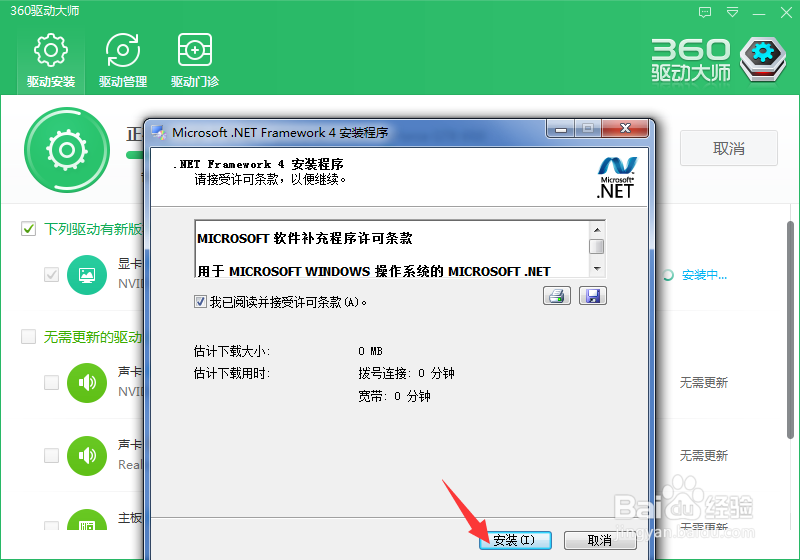800x560 pixels.
Task: Click the 安装(I) button
Action: pyautogui.click(x=515, y=540)
